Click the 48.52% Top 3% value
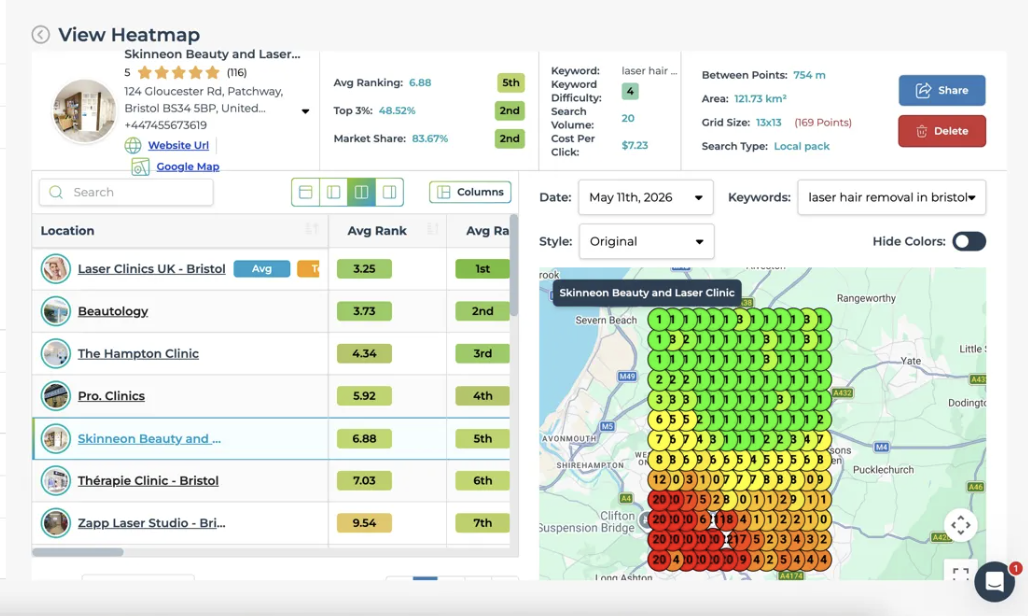The width and height of the screenshot is (1028, 616). 397,111
